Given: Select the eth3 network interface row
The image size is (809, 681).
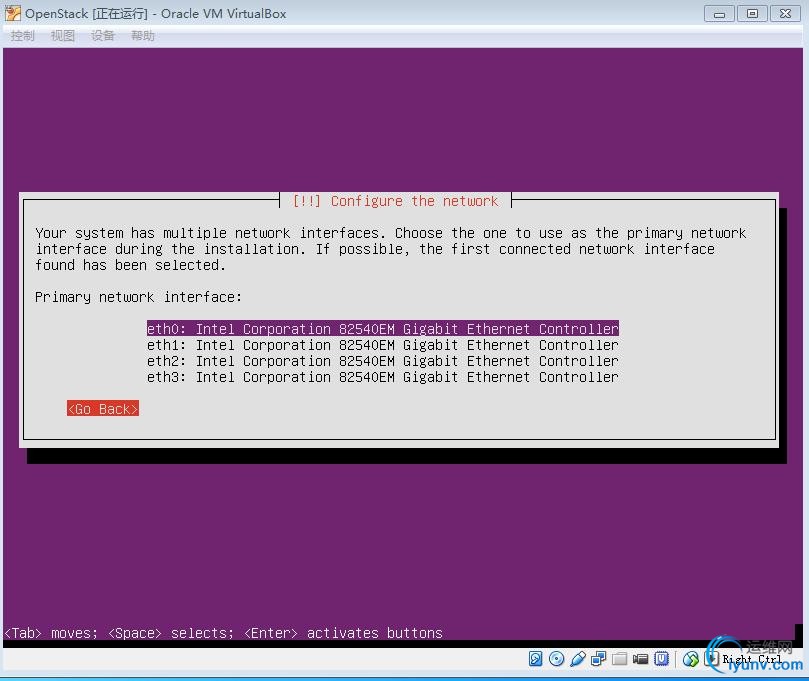Looking at the screenshot, I should 382,377.
